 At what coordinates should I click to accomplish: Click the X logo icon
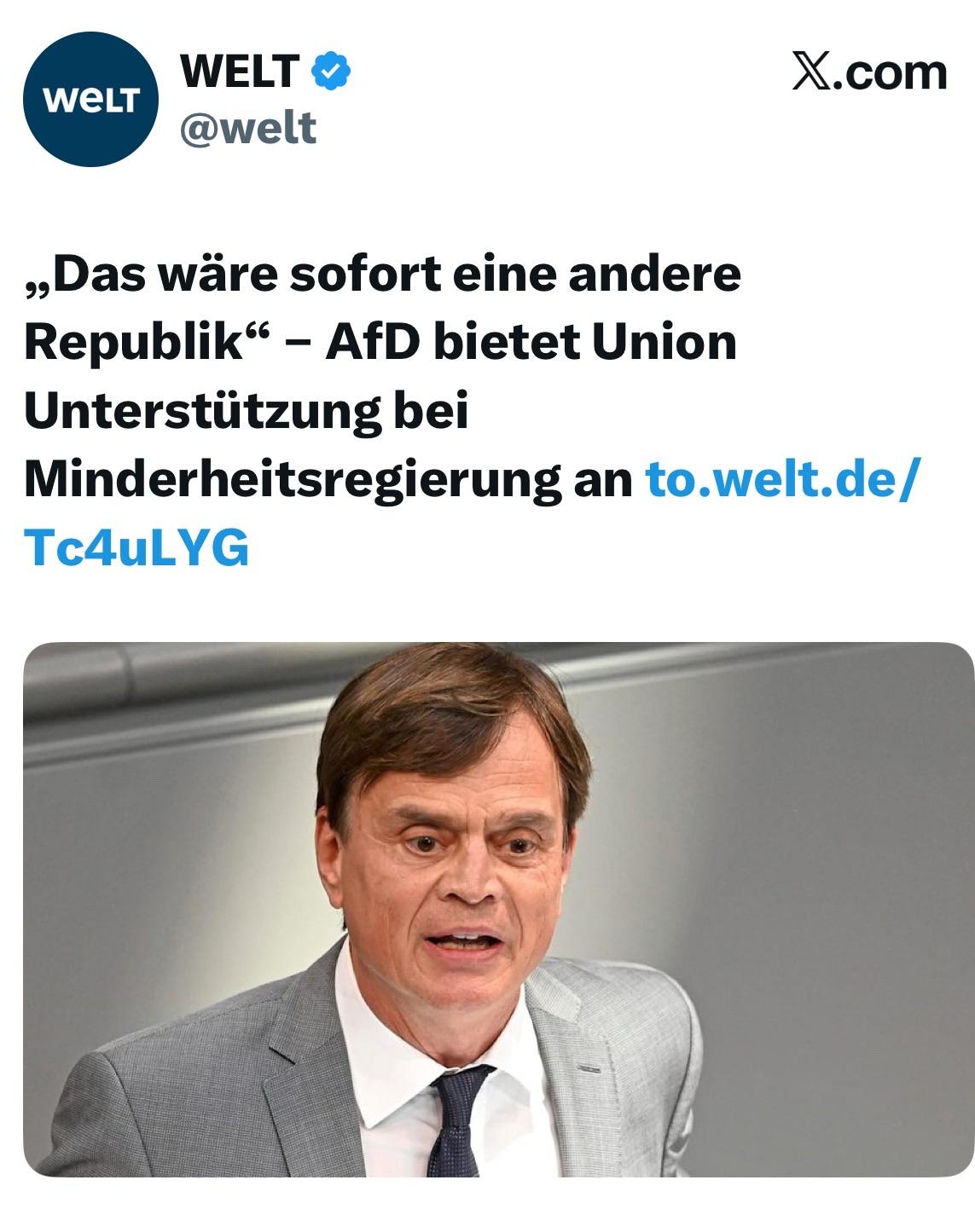click(x=810, y=71)
